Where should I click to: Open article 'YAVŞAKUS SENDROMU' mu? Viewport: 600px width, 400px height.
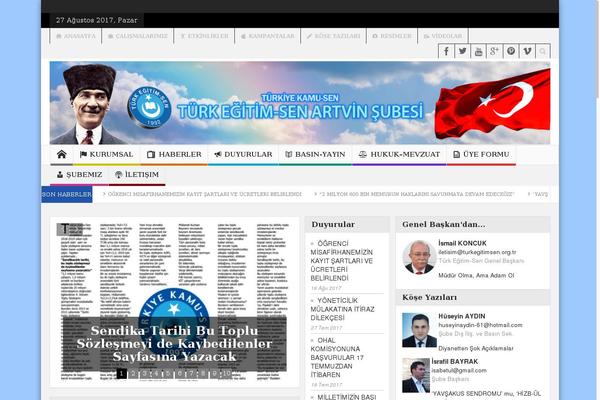click(x=486, y=393)
